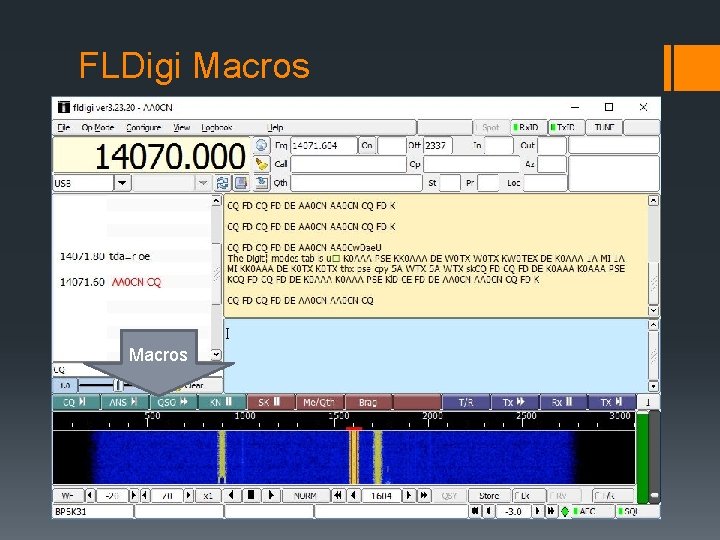
Task: Click waterfall shift right arrow
Action: click(x=271, y=495)
